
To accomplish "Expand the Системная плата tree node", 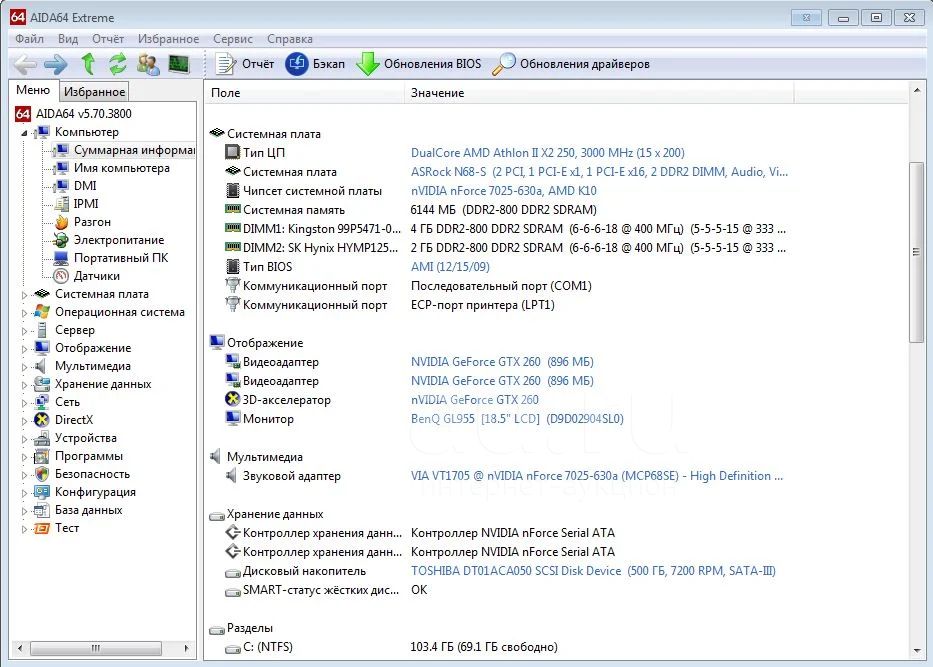I will (x=24, y=295).
